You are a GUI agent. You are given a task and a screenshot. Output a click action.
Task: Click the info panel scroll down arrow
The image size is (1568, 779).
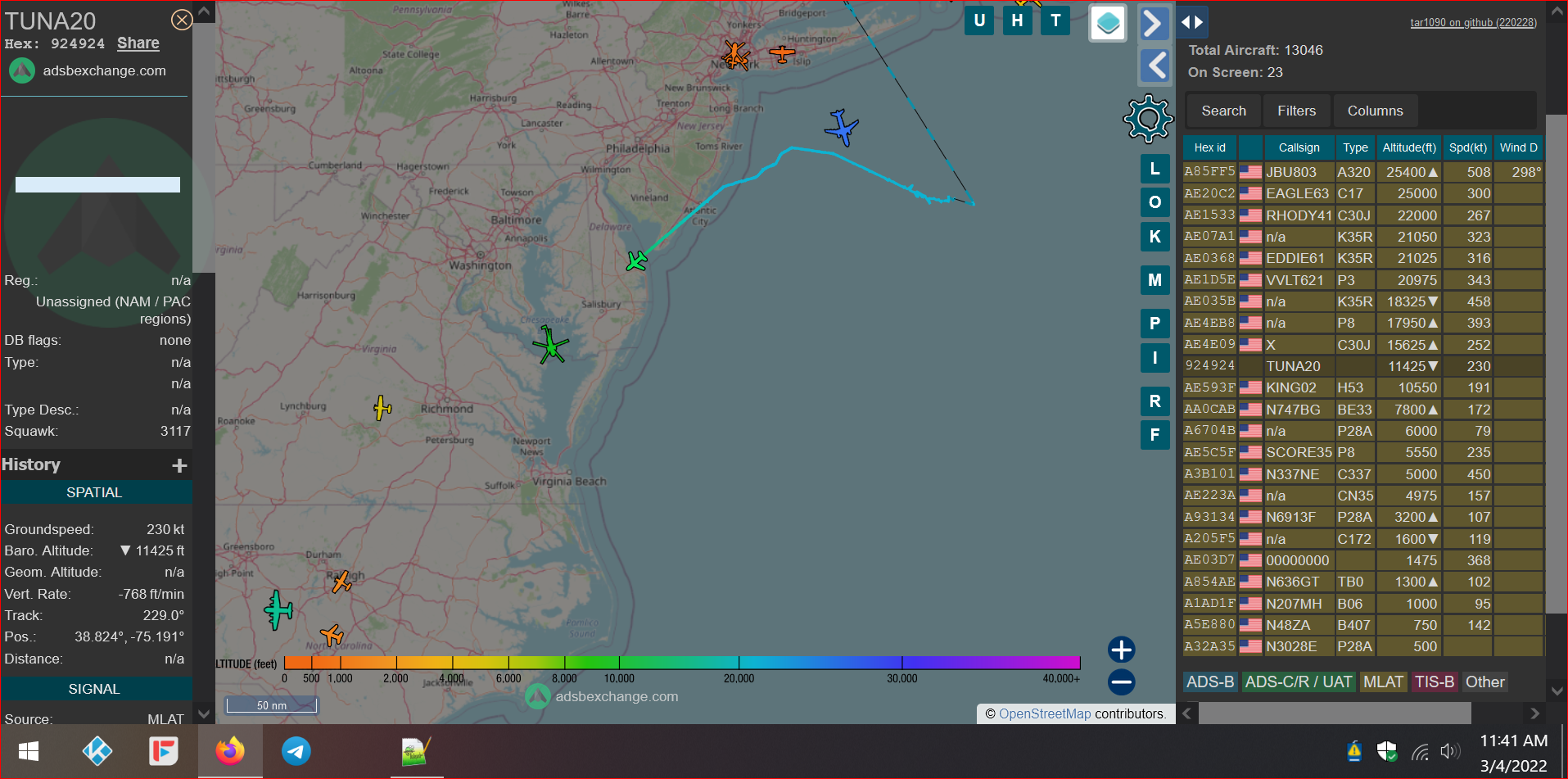coord(205,713)
